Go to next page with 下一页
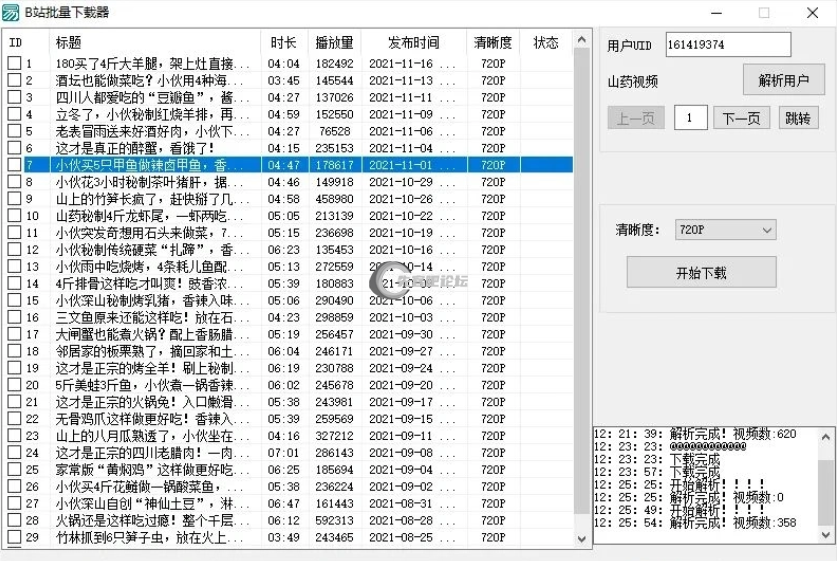Viewport: 837px width, 561px height. [x=741, y=118]
